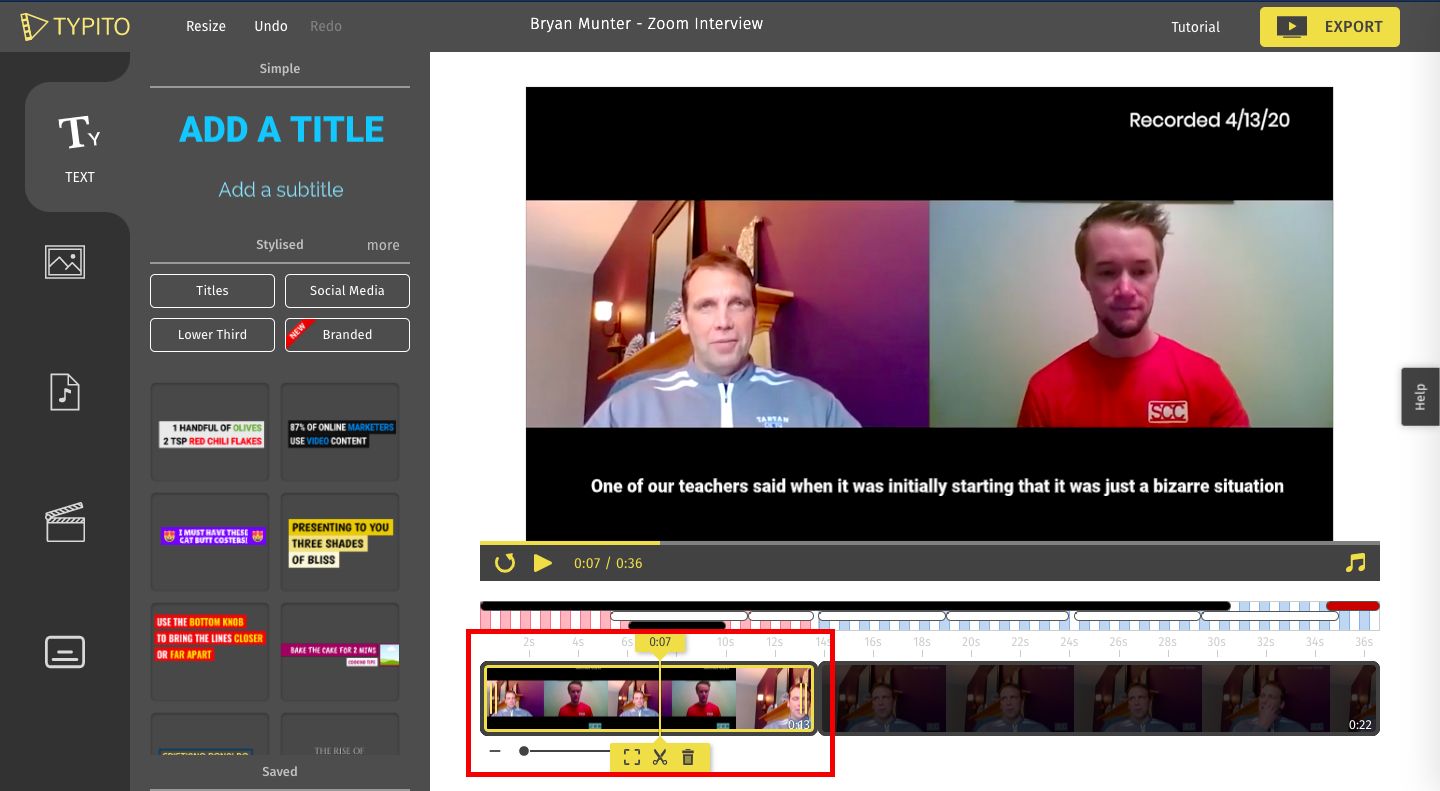The width and height of the screenshot is (1440, 791).
Task: Open the Tutorial link
Action: [1195, 27]
